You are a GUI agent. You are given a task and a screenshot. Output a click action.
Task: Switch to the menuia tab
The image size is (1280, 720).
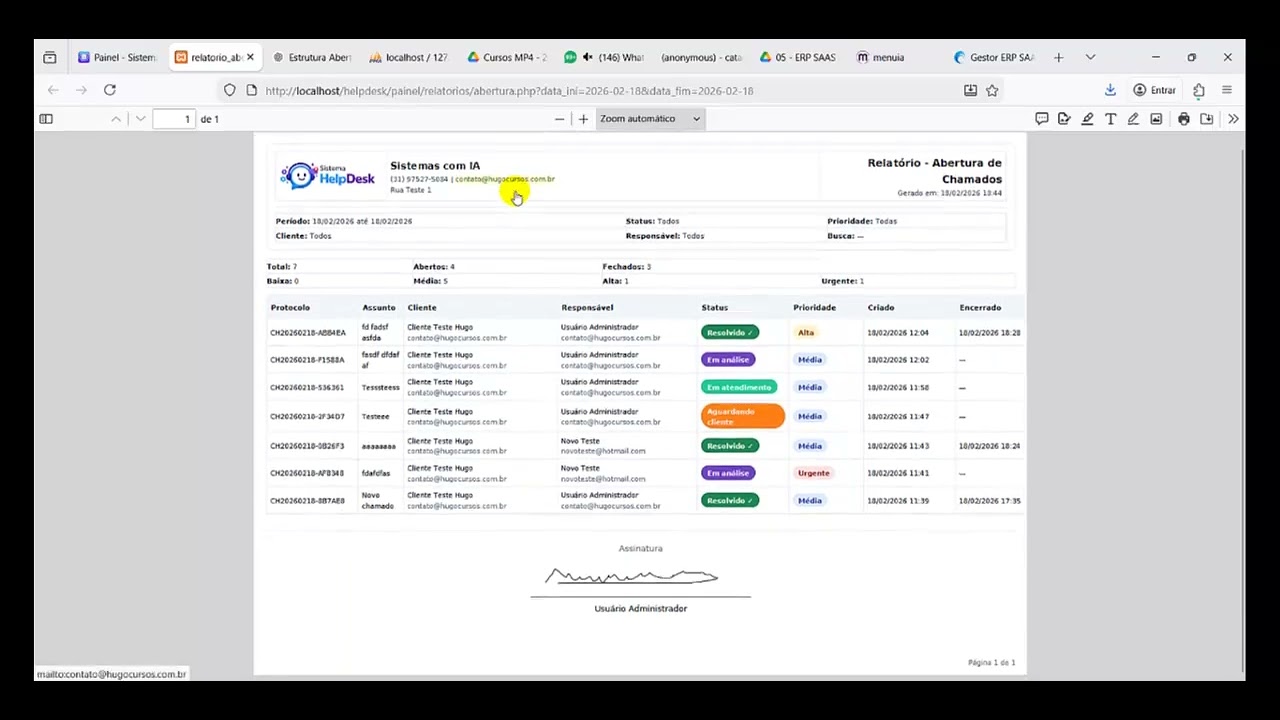pyautogui.click(x=880, y=57)
